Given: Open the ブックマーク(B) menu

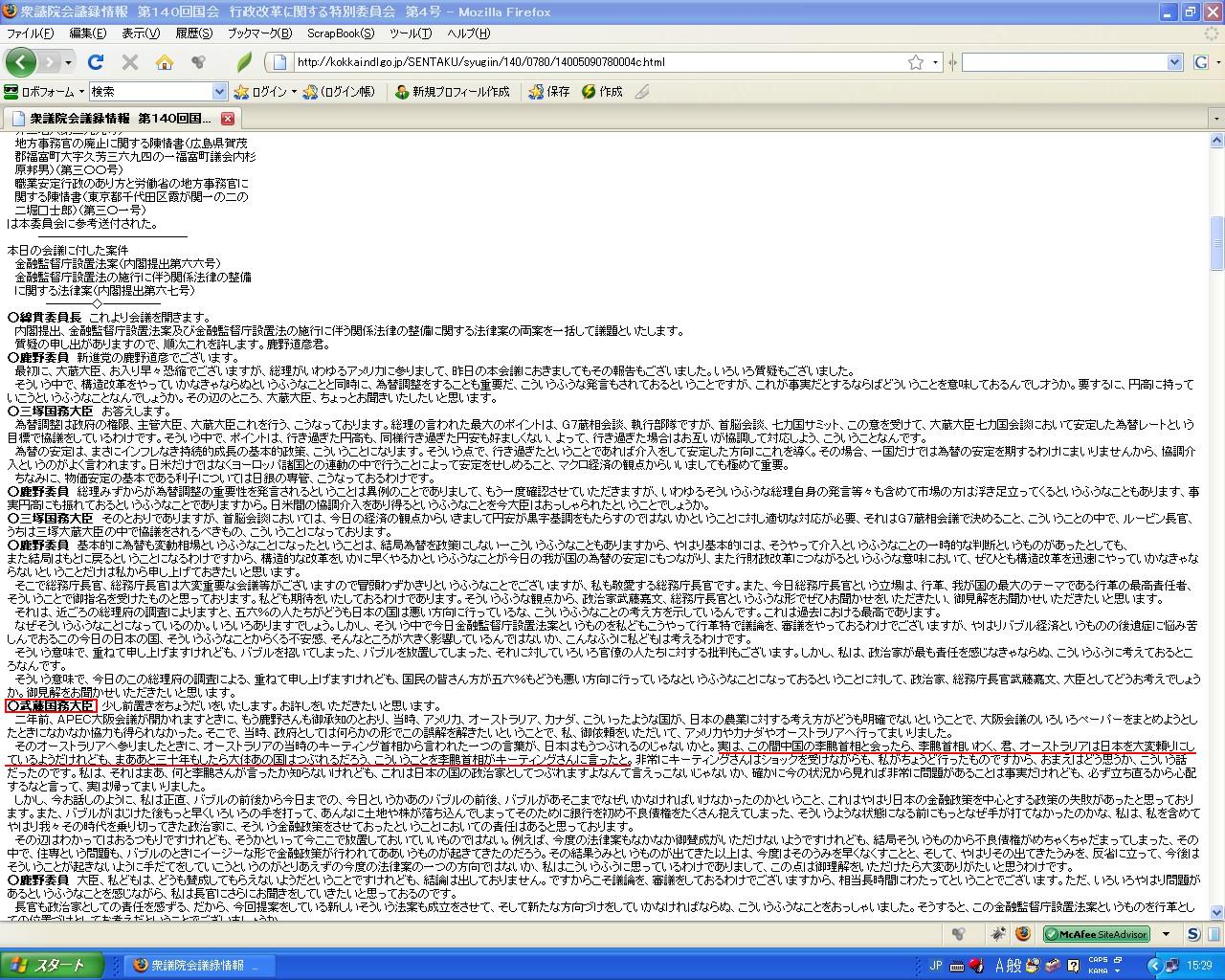Looking at the screenshot, I should coord(259,33).
